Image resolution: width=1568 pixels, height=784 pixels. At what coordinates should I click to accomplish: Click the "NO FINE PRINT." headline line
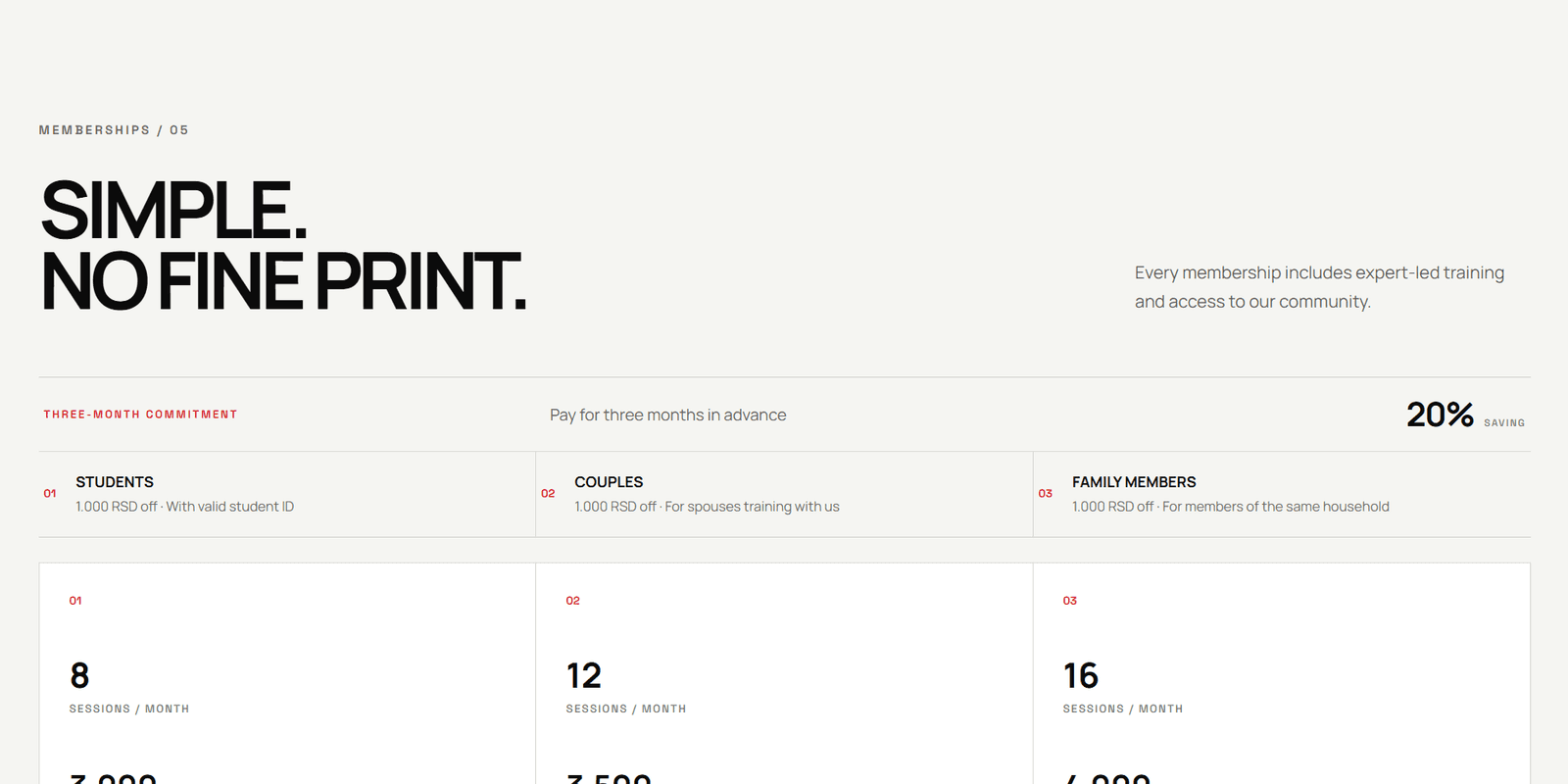284,281
